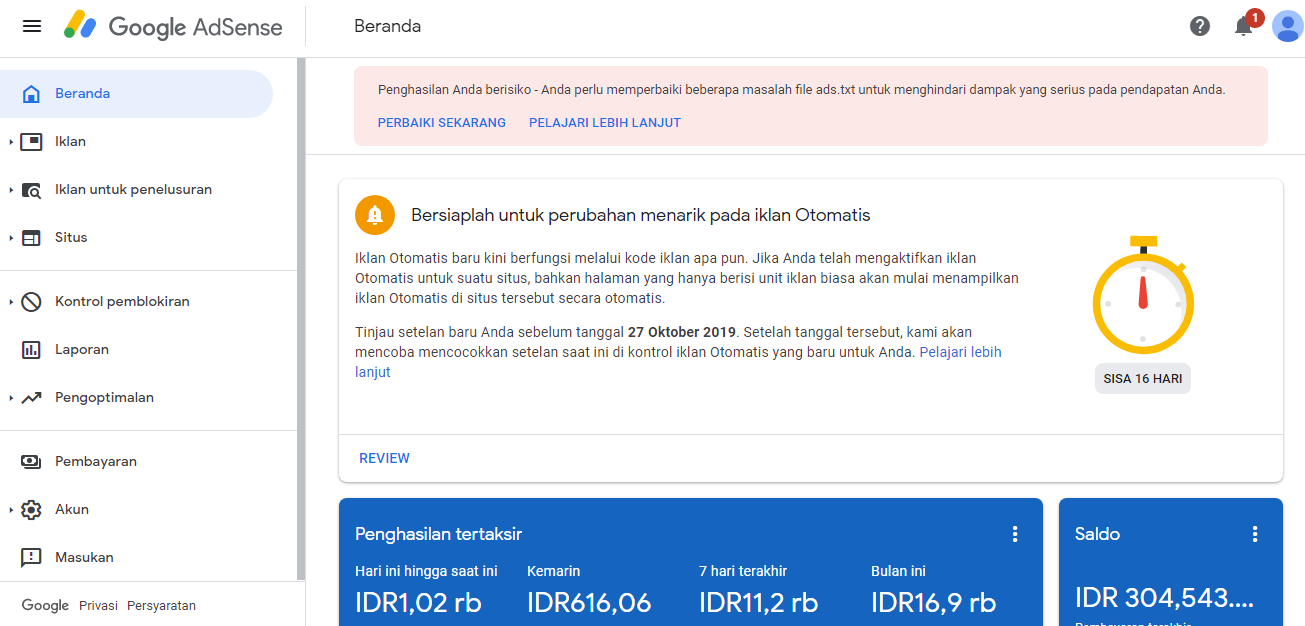The image size is (1305, 626).
Task: Click the Saldo balance IDR 304,543
Action: point(1165,598)
